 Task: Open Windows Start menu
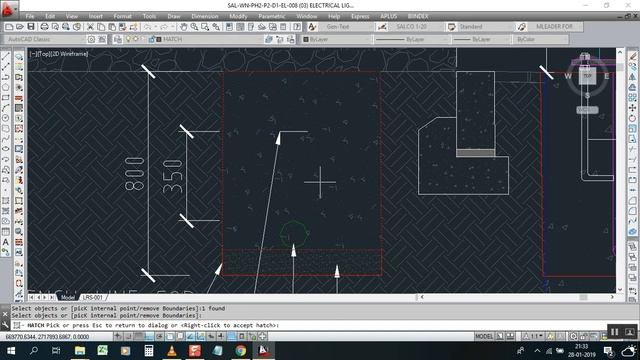click(x=11, y=351)
